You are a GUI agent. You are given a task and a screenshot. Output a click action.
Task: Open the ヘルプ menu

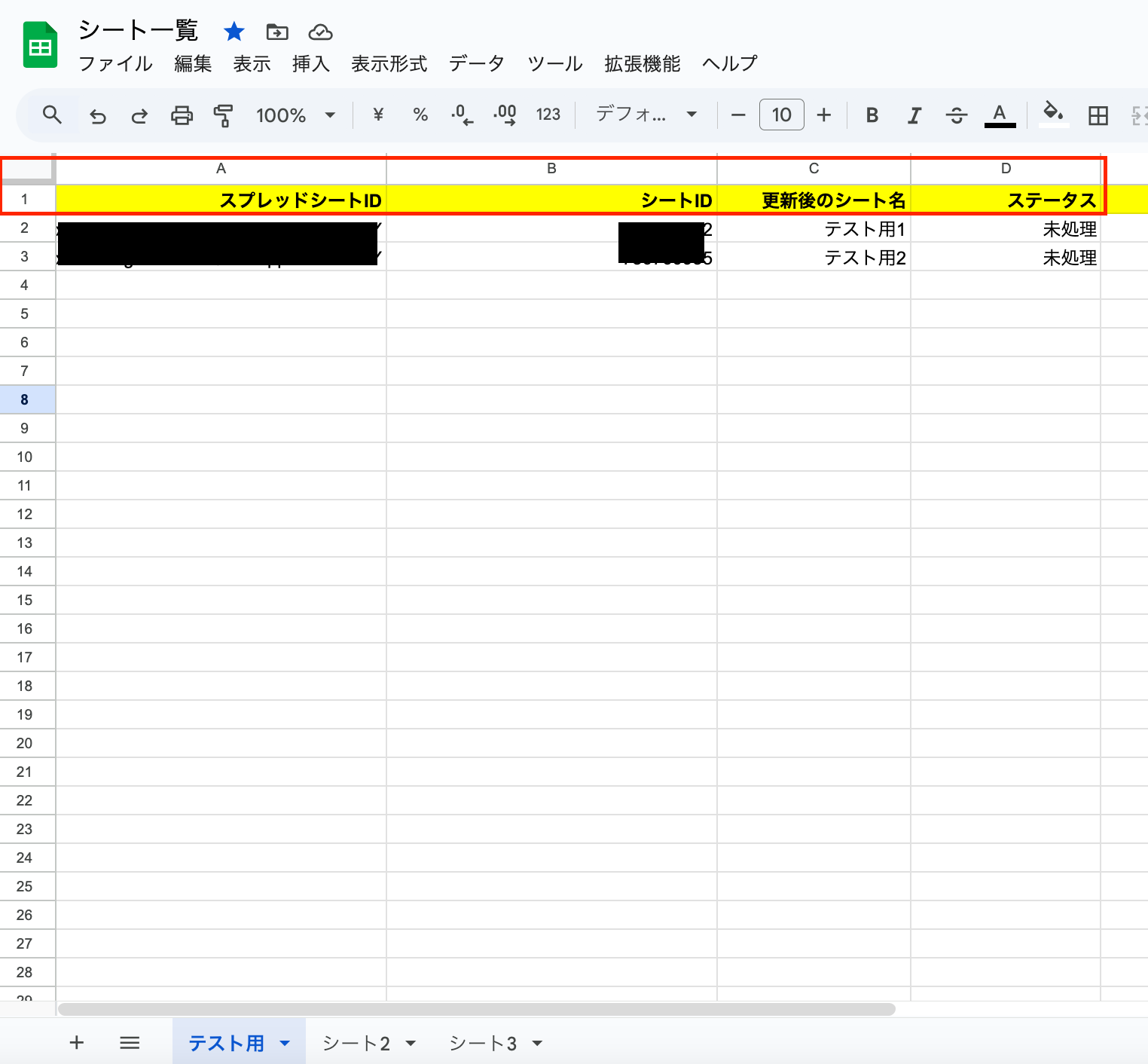pos(730,64)
